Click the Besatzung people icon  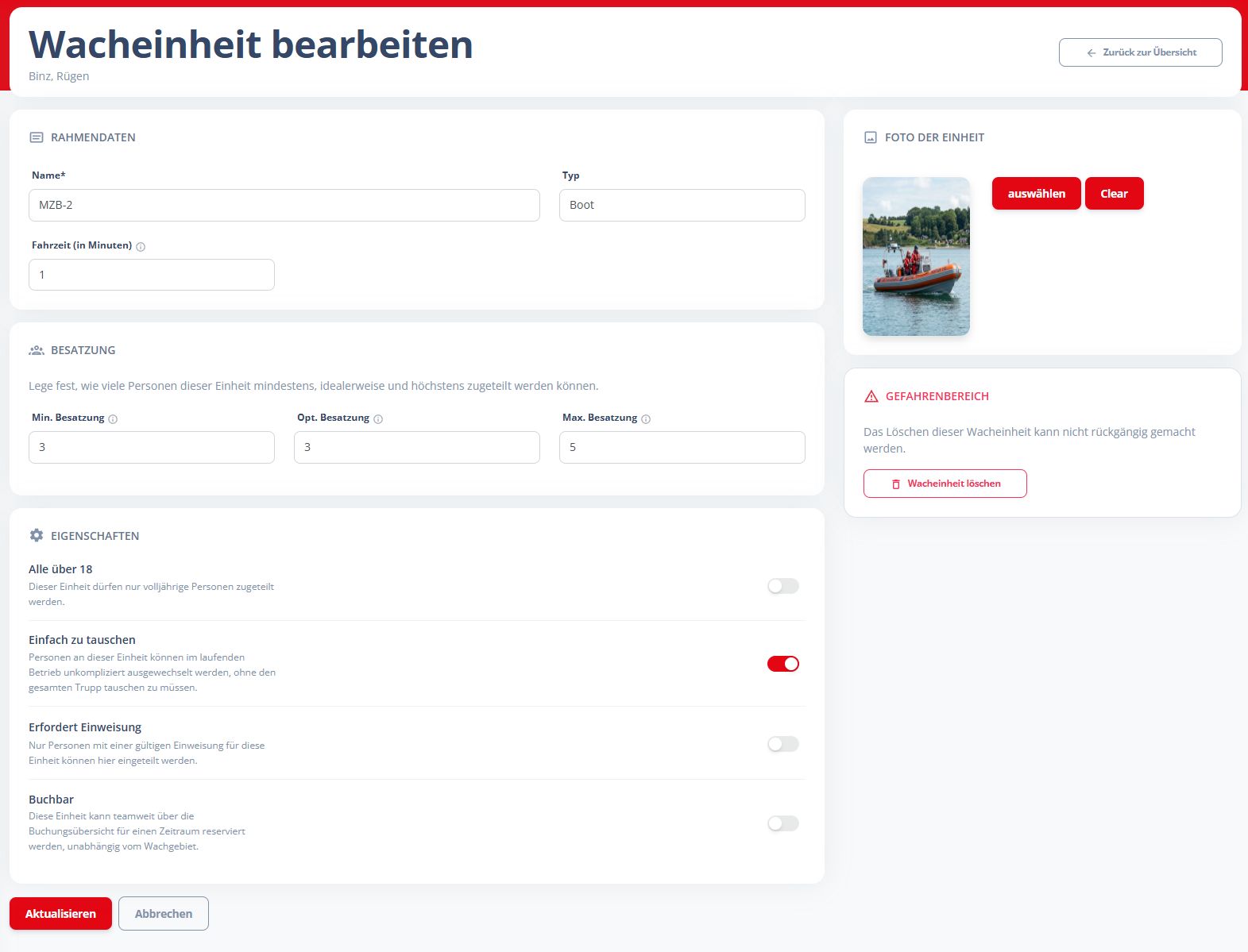pyautogui.click(x=37, y=350)
